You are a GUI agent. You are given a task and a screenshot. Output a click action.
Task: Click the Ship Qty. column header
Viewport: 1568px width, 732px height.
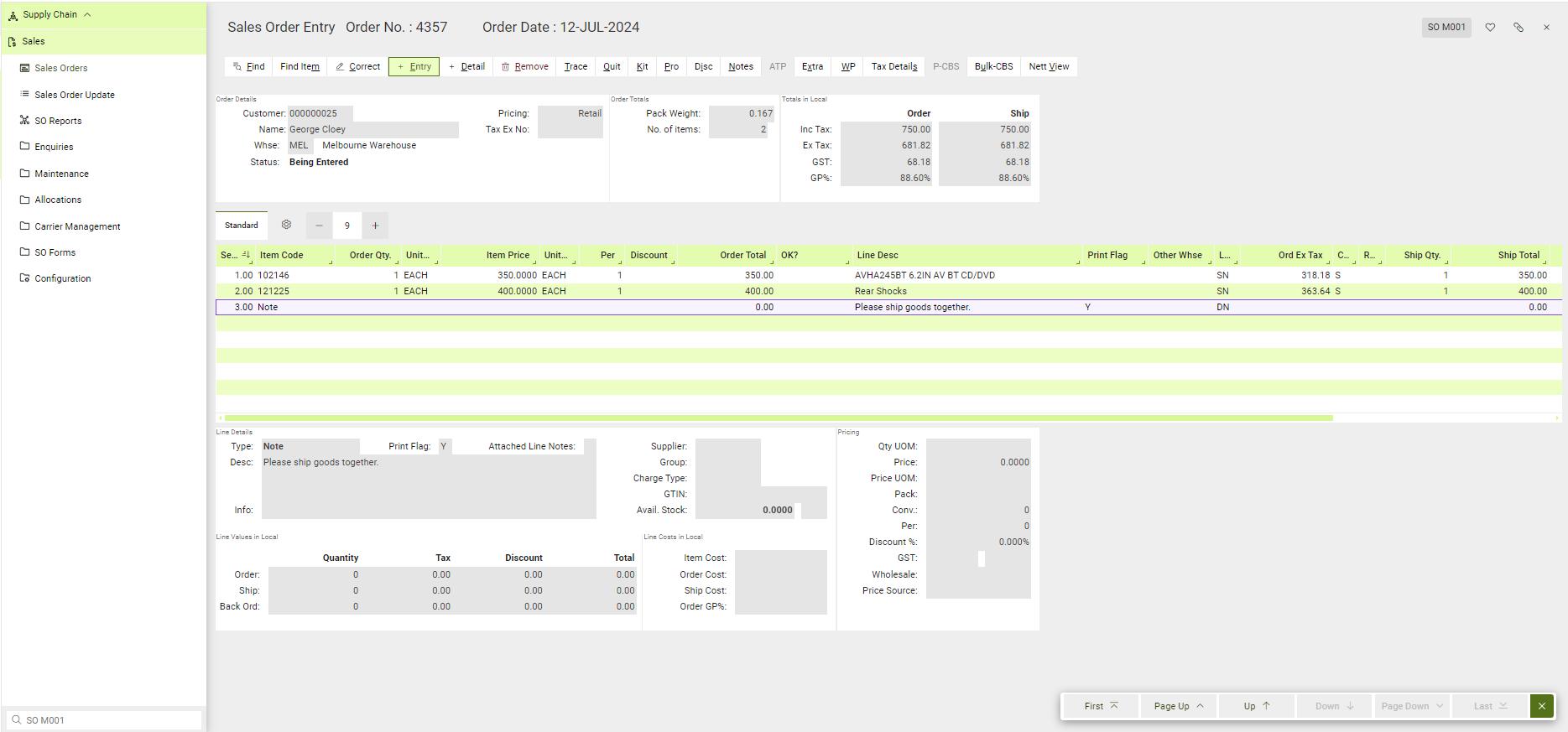(x=1416, y=255)
